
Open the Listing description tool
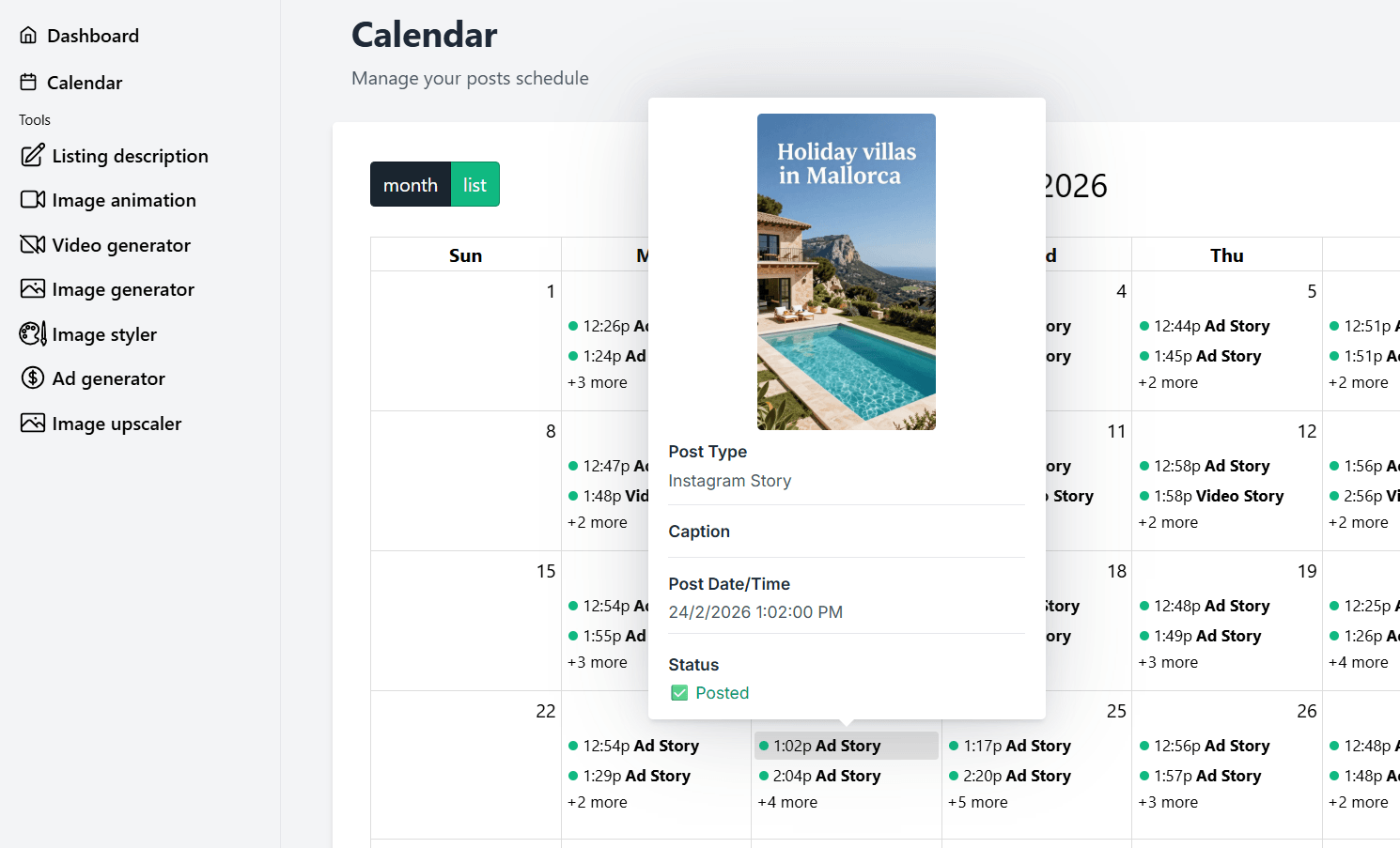(130, 156)
